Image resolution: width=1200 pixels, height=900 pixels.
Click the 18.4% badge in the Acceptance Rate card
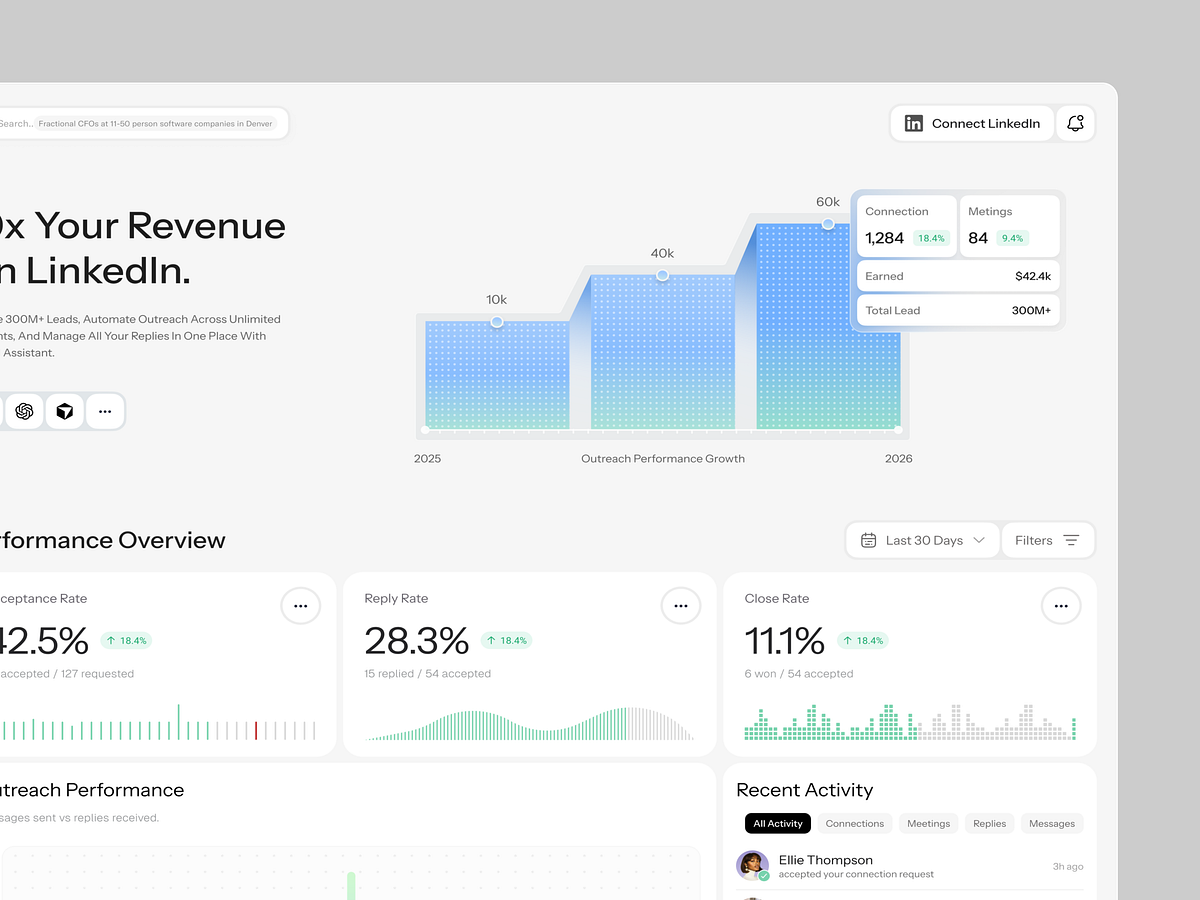(126, 640)
